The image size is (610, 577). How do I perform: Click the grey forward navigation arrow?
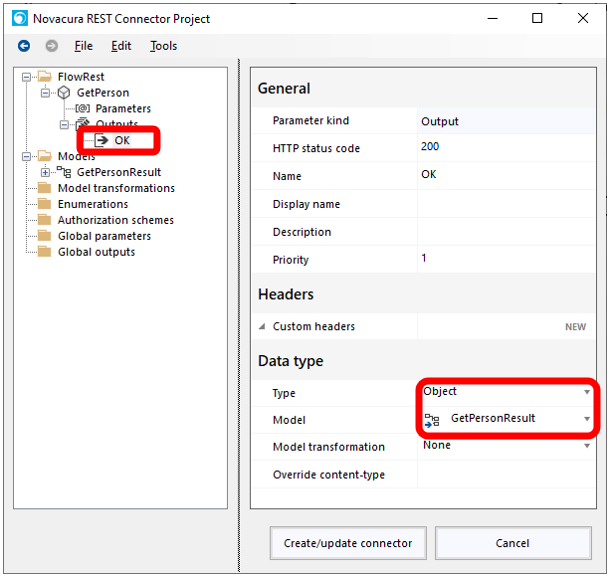click(x=51, y=46)
